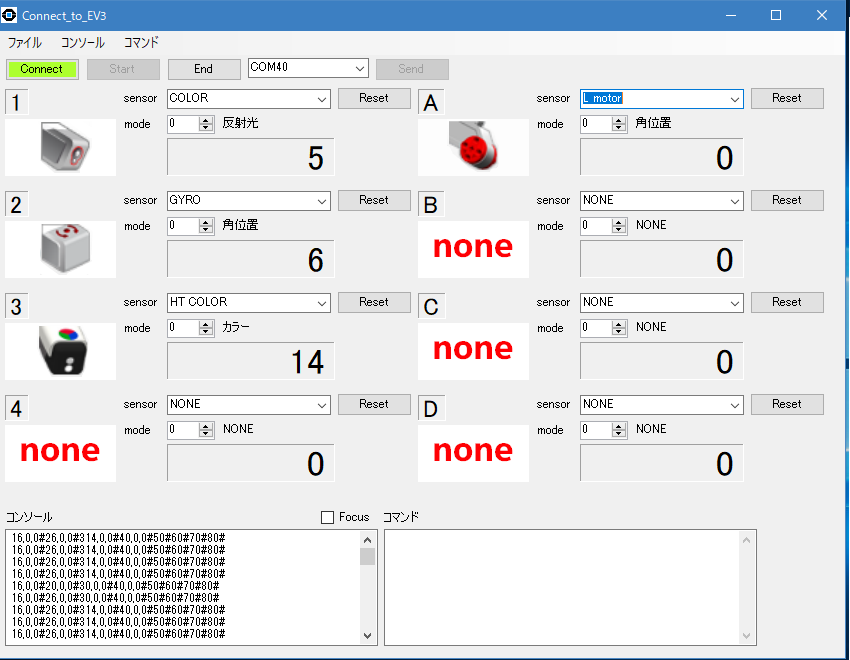Open the ファイル menu

click(24, 42)
